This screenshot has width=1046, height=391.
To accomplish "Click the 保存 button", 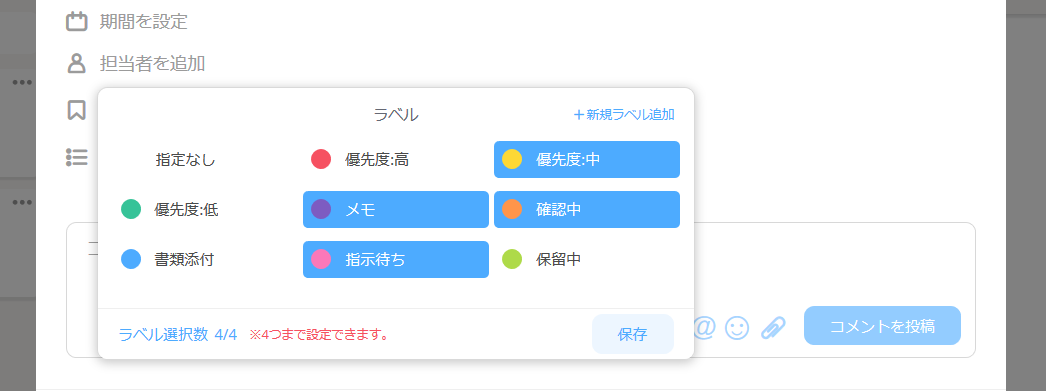I will click(632, 334).
